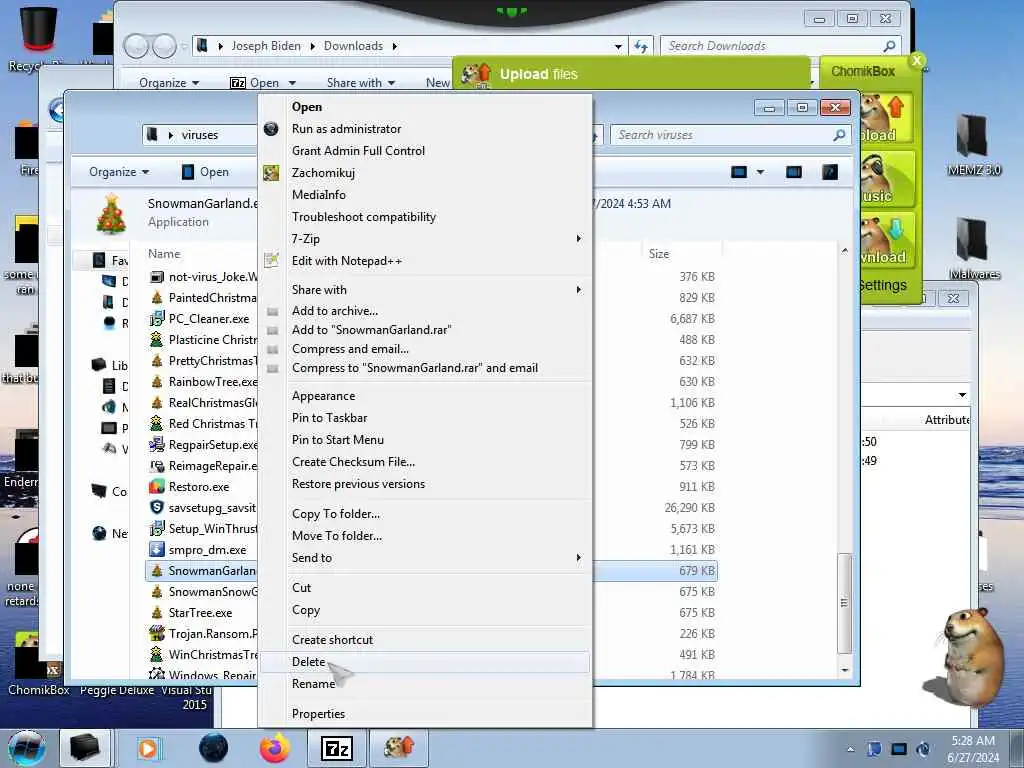Select not-virus_Joke file in list

click(213, 277)
